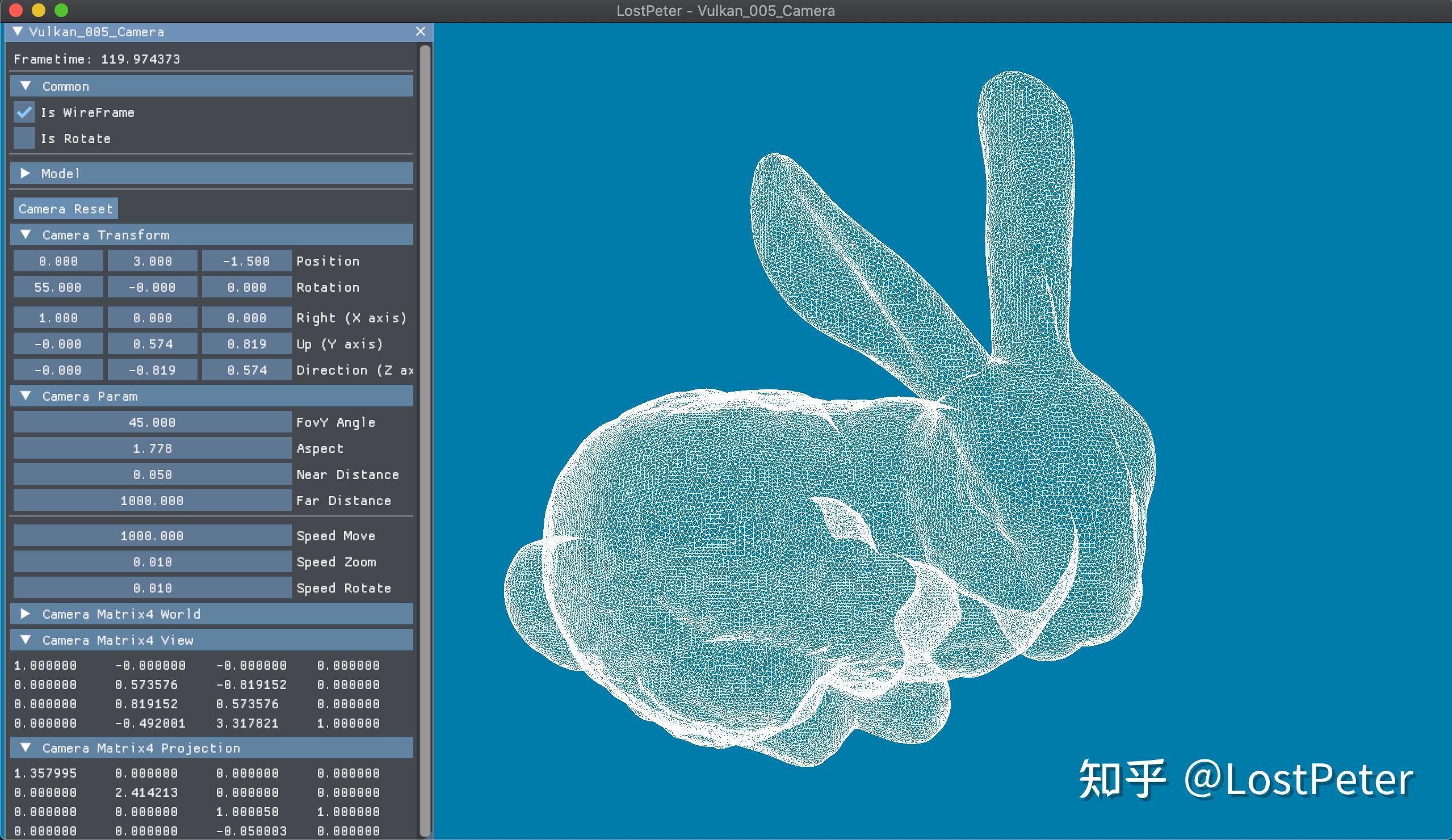Click the Aspect slider at 1.778
1452x840 pixels.
tap(153, 448)
